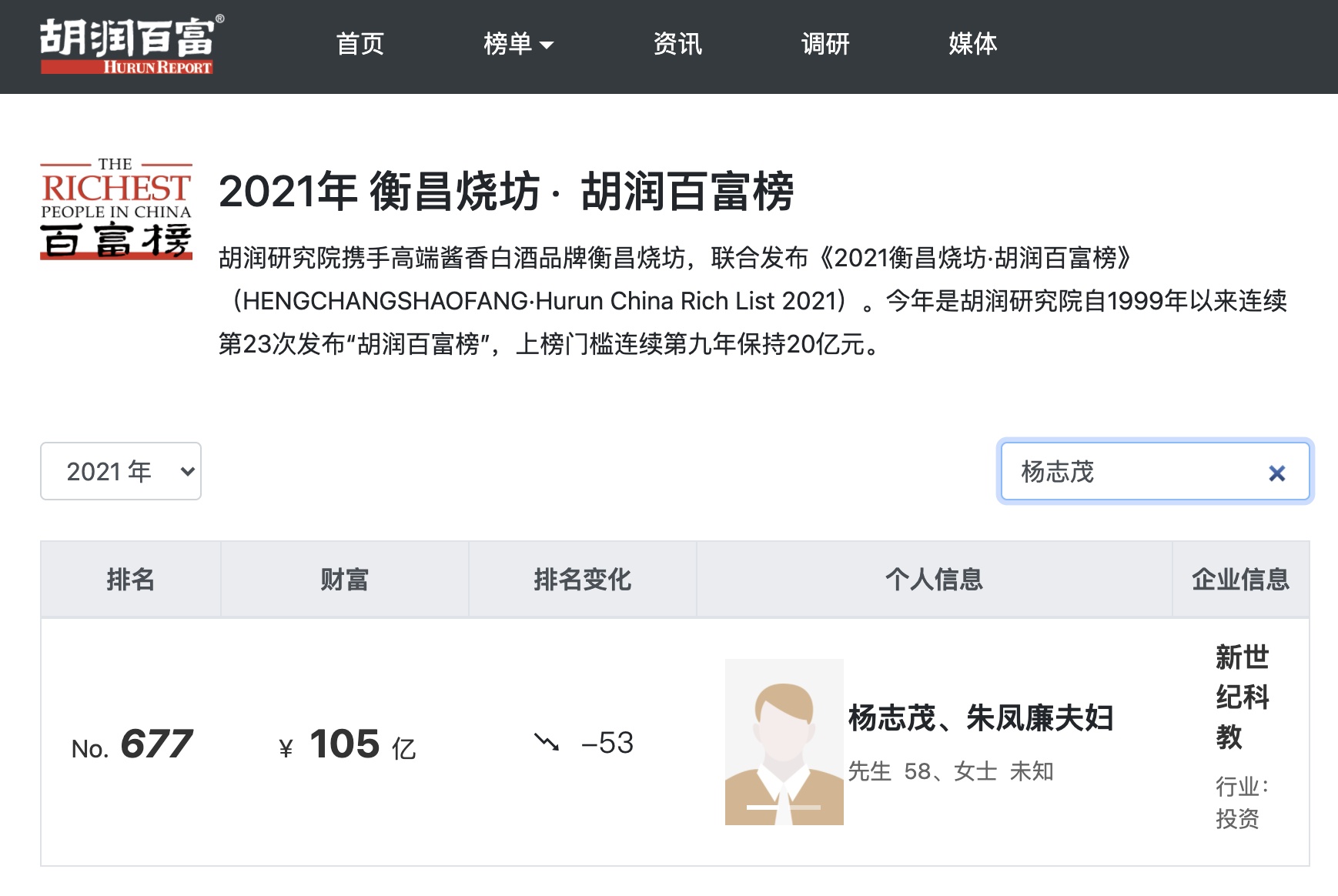Image resolution: width=1338 pixels, height=896 pixels.
Task: Click the rank change value −53
Action: (607, 743)
